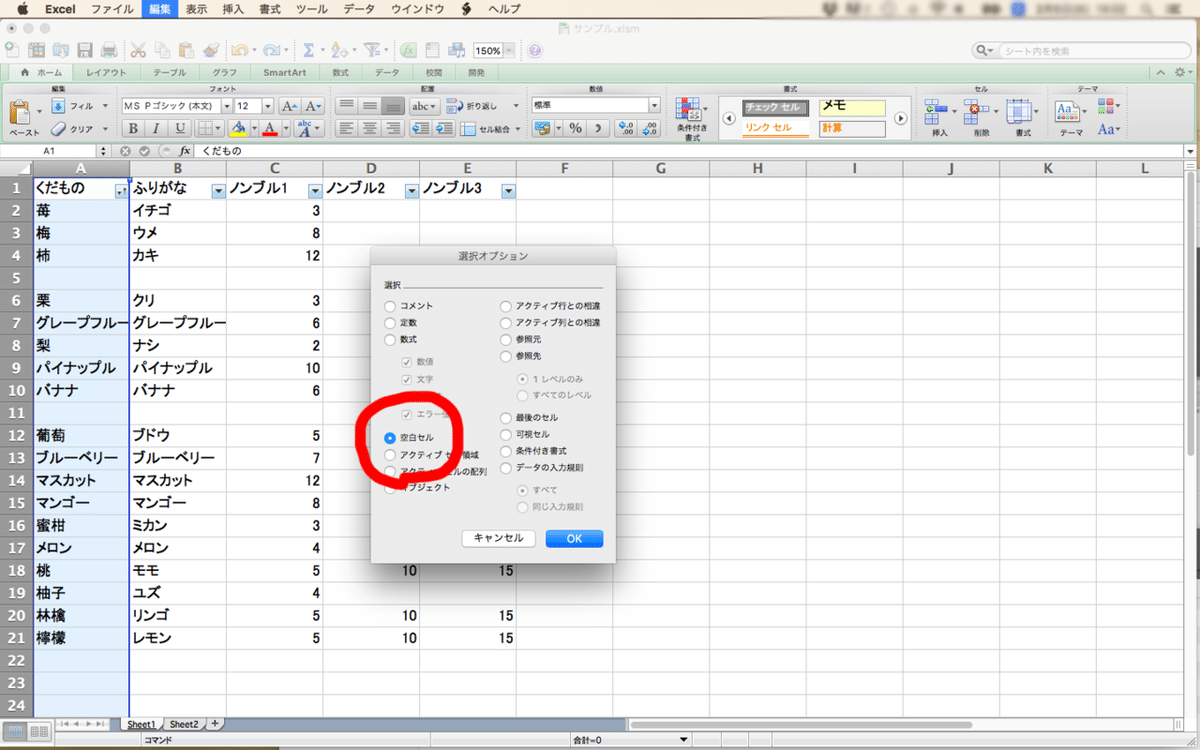Select the 数式 radio button
1200x750 pixels.
click(x=390, y=340)
